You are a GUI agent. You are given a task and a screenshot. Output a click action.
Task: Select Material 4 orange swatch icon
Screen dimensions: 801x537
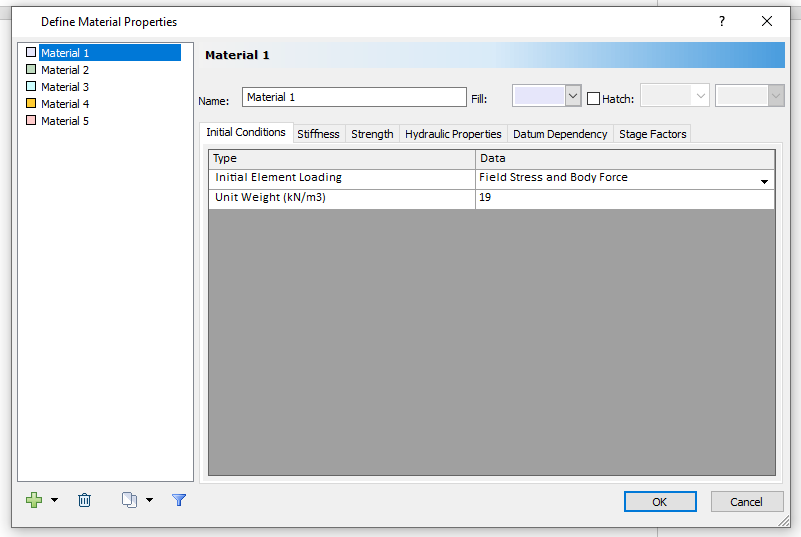pyautogui.click(x=31, y=104)
